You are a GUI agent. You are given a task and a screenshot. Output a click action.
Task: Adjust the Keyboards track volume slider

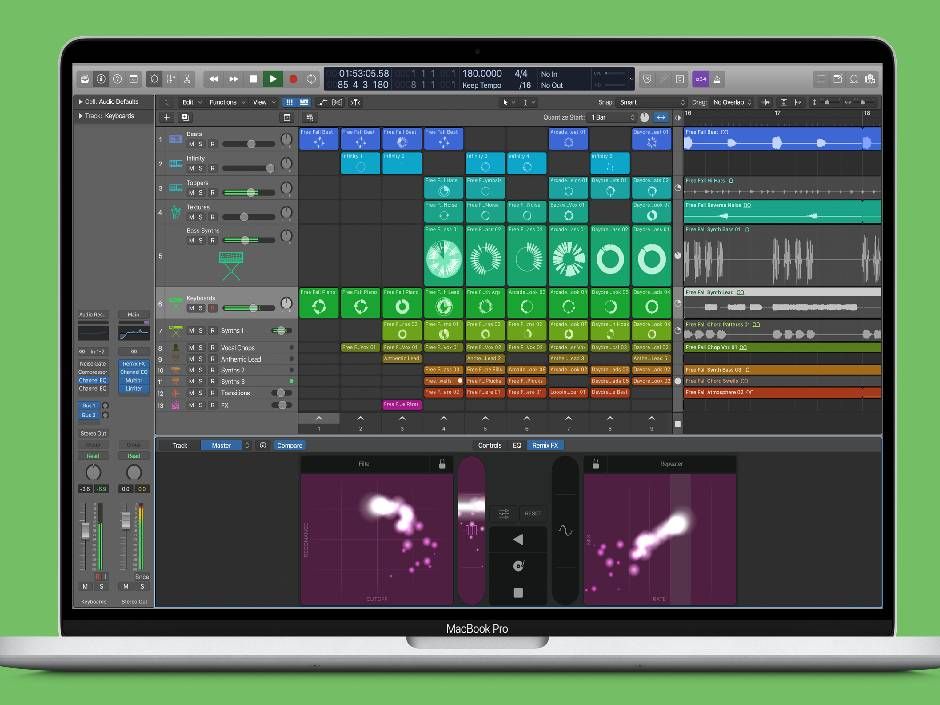point(248,308)
